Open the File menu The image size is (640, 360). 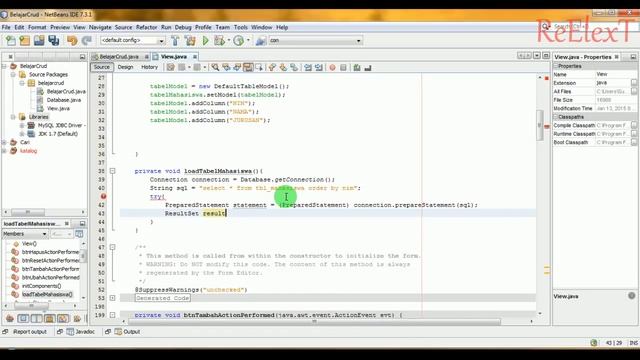[6, 27]
